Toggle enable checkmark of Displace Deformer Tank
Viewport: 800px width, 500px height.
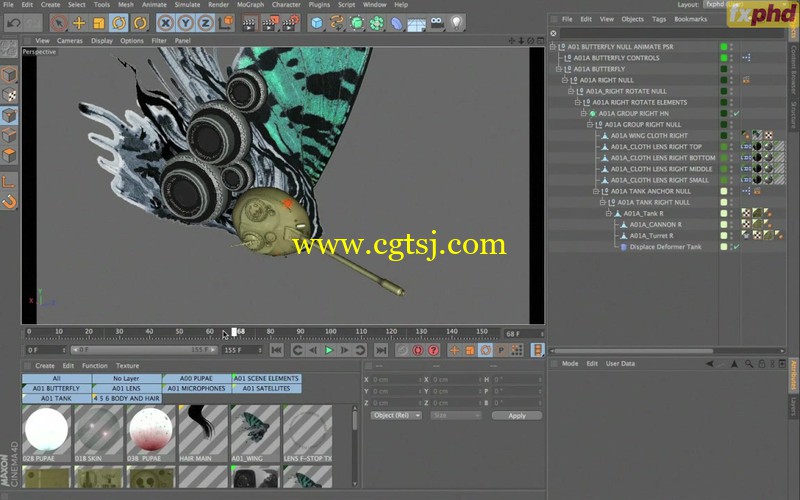tap(736, 247)
